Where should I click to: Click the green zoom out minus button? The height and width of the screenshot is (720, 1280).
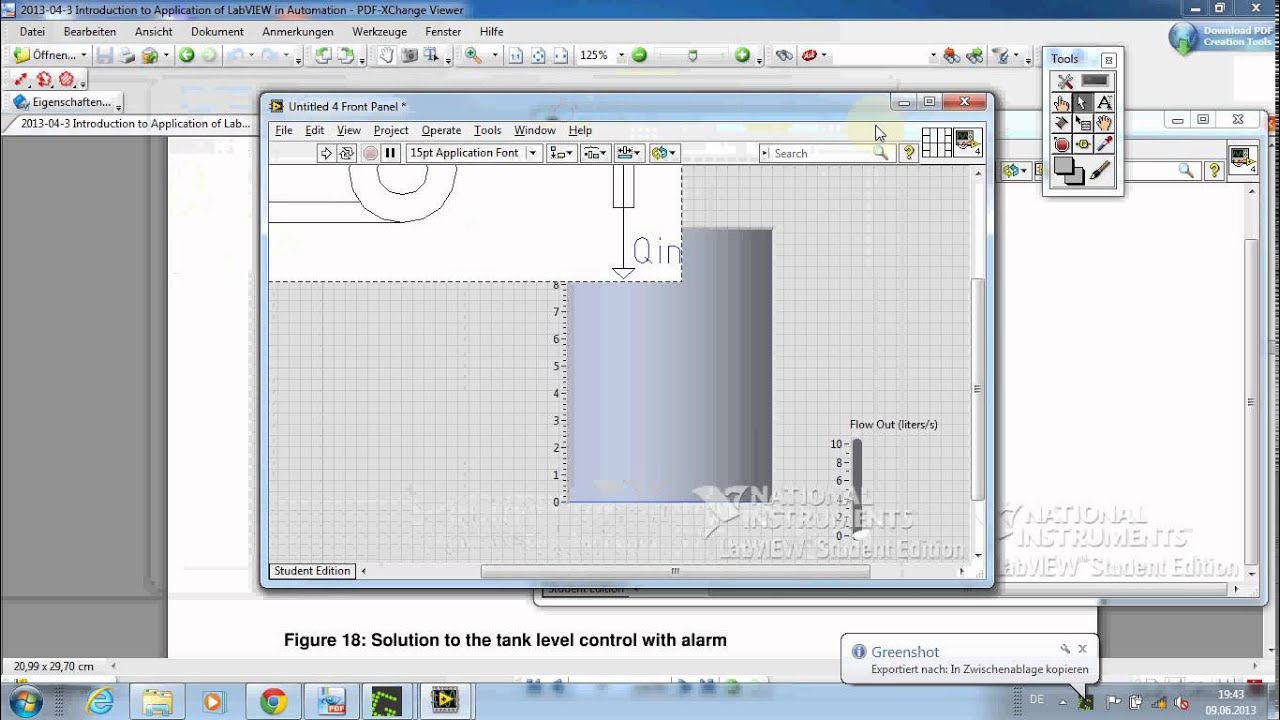(x=639, y=56)
